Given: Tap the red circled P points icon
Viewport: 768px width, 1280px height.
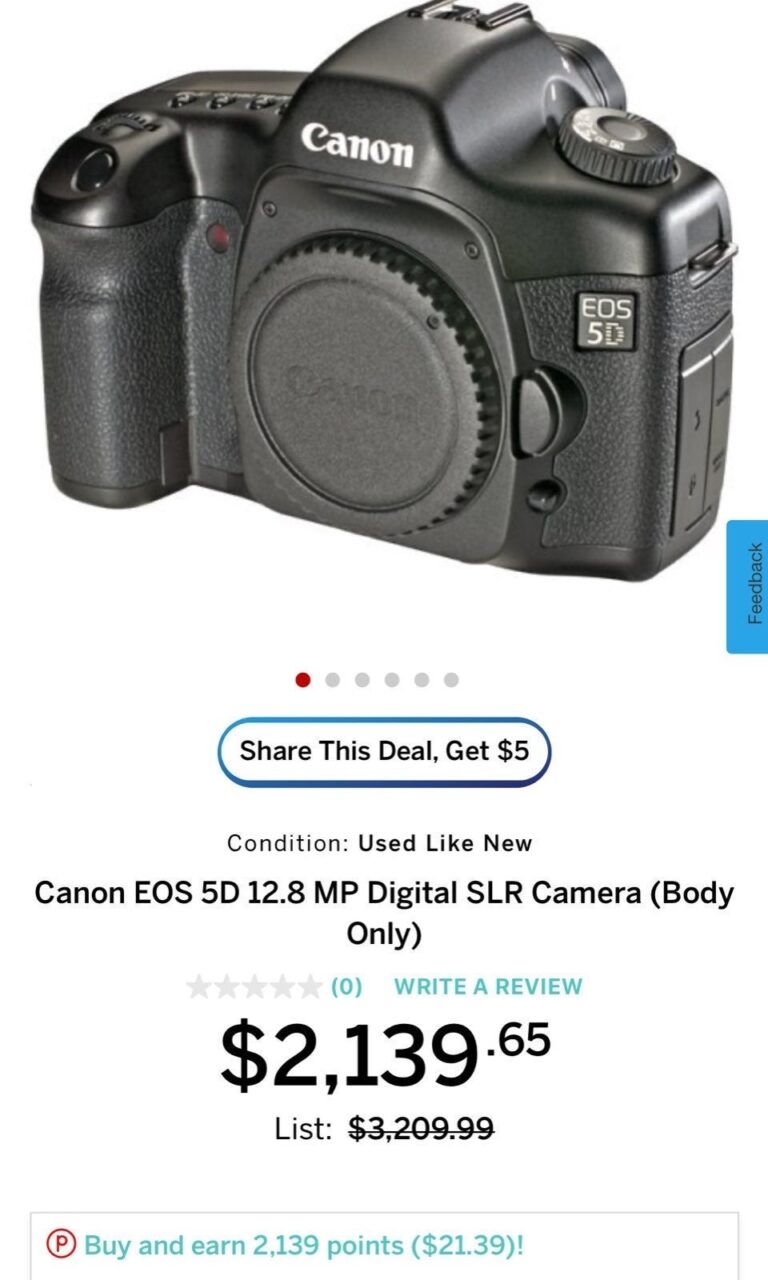Looking at the screenshot, I should click(x=61, y=1245).
